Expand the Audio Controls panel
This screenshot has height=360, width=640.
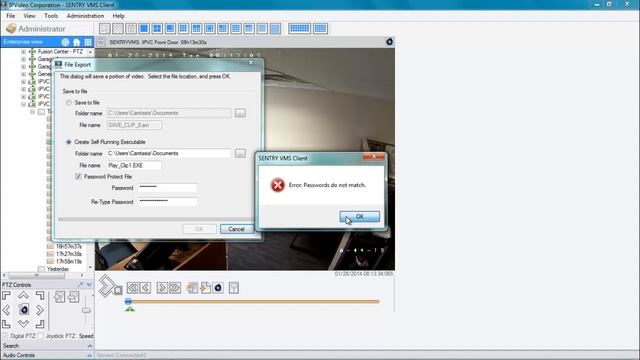[89, 356]
